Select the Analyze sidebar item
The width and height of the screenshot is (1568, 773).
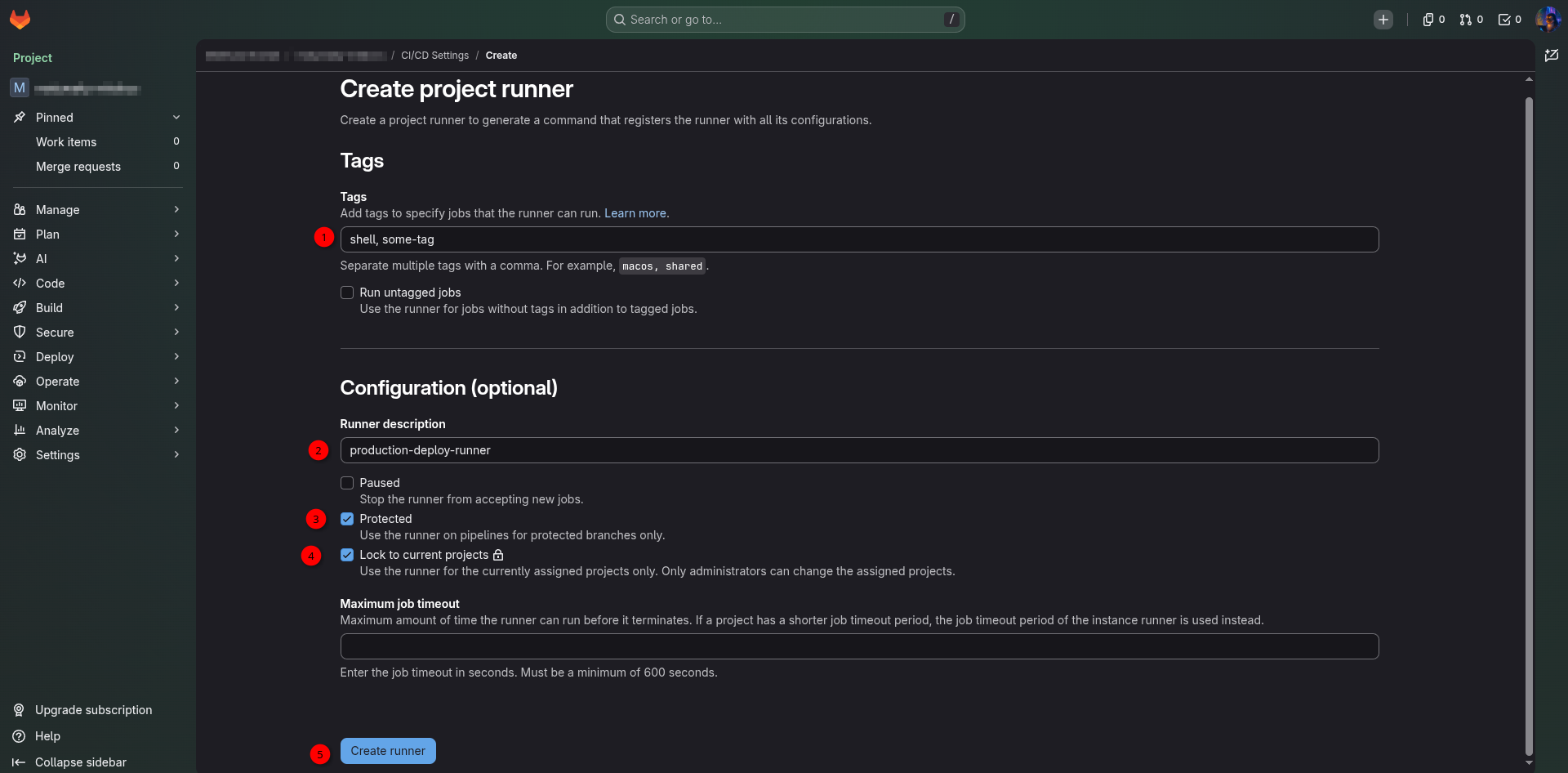pyautogui.click(x=98, y=431)
